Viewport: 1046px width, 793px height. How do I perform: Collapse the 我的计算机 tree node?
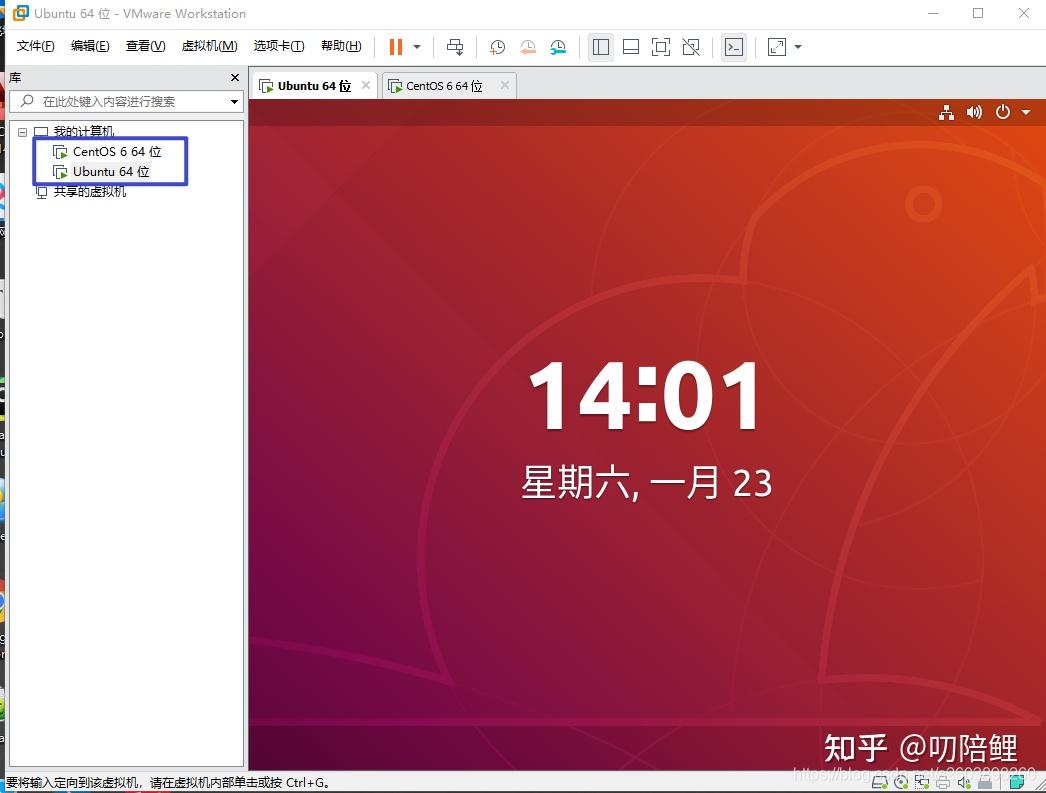22,131
